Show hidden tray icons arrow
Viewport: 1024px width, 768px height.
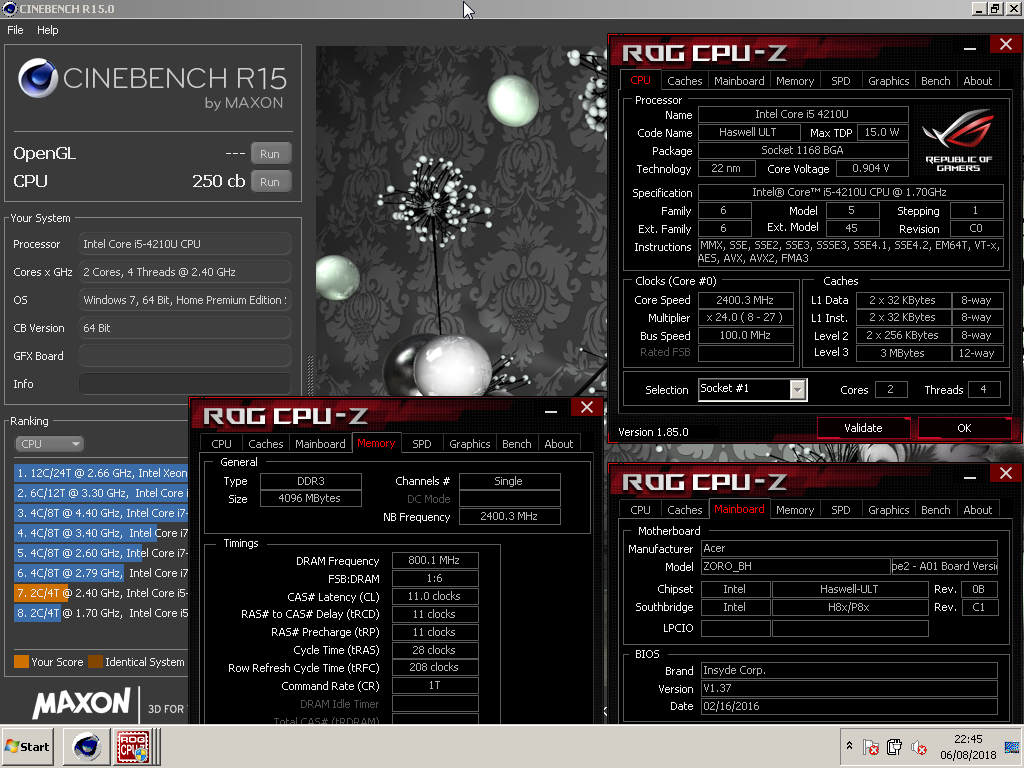click(x=849, y=745)
